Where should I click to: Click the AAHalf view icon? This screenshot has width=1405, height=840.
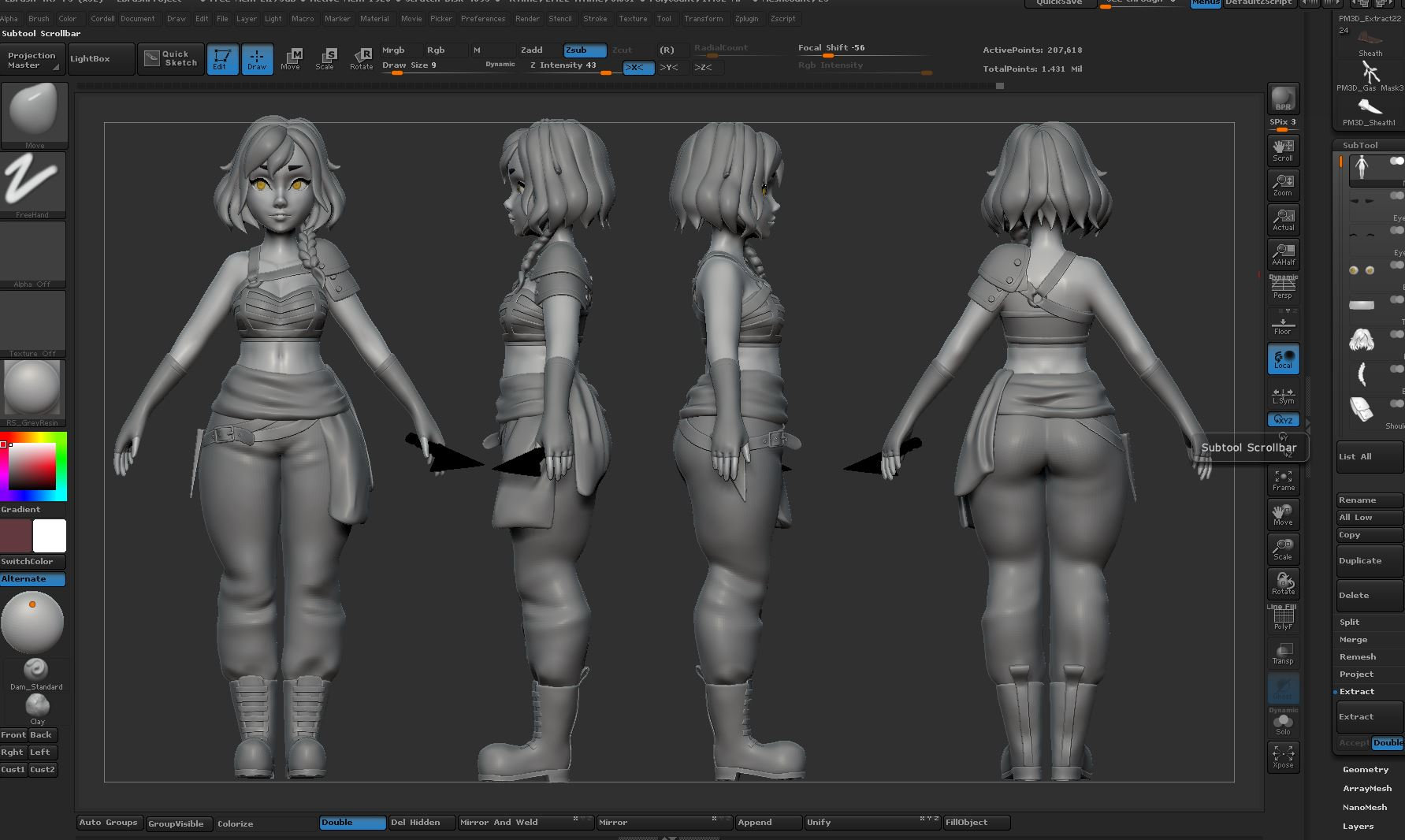click(1283, 254)
